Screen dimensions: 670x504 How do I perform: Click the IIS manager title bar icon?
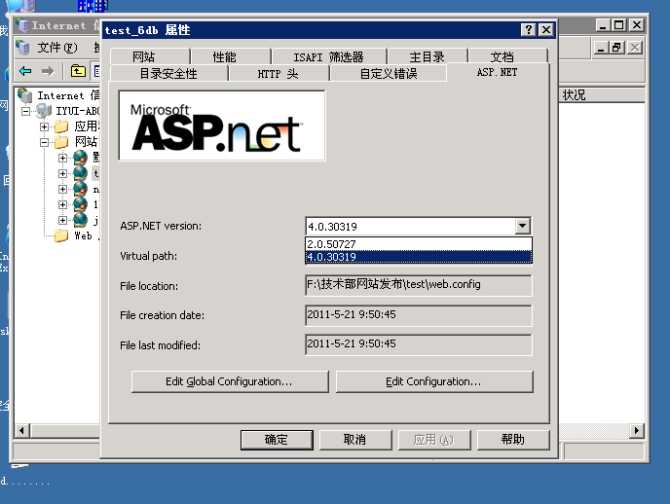[x=24, y=26]
